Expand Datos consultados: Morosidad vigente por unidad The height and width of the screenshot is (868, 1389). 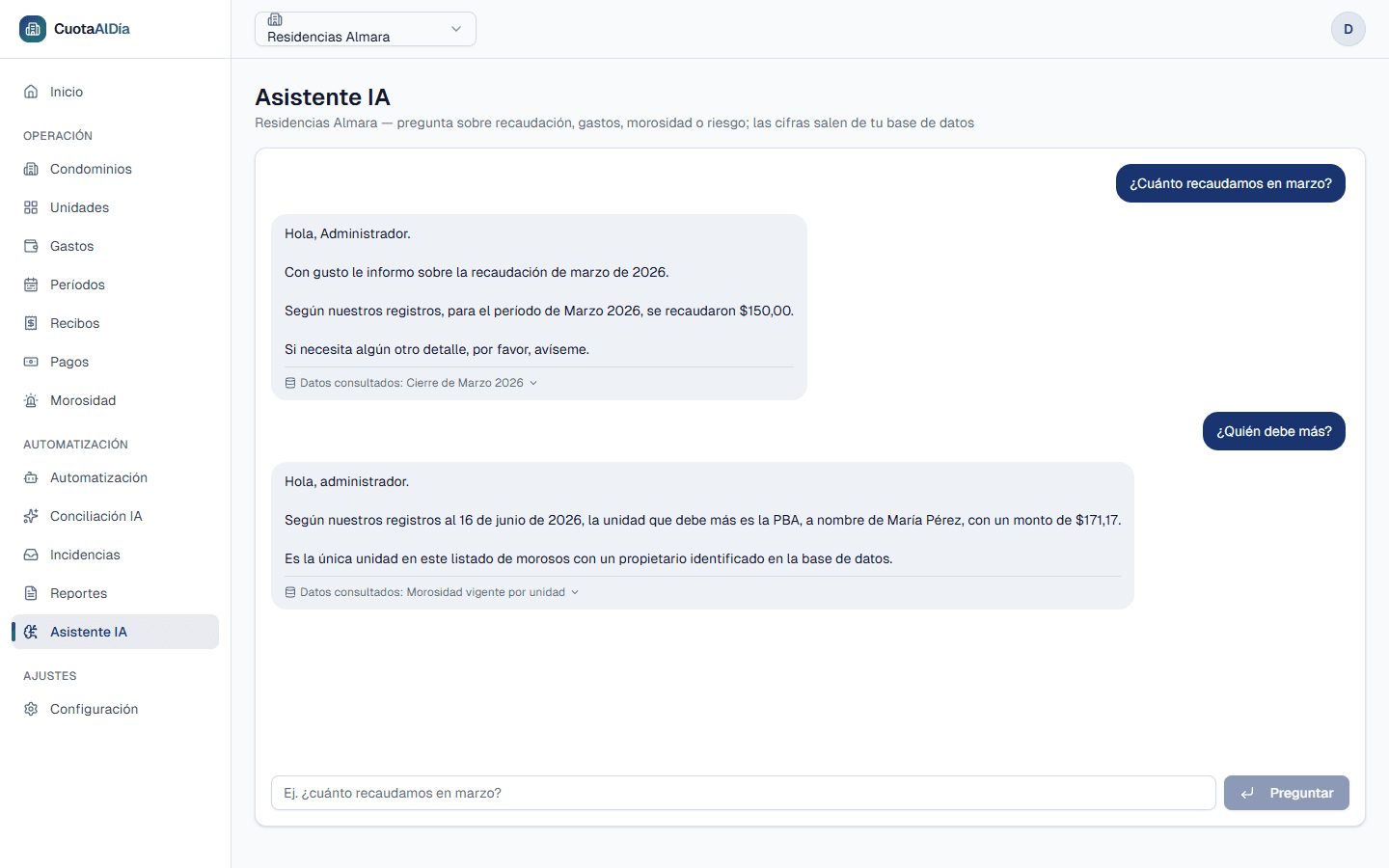tap(432, 592)
